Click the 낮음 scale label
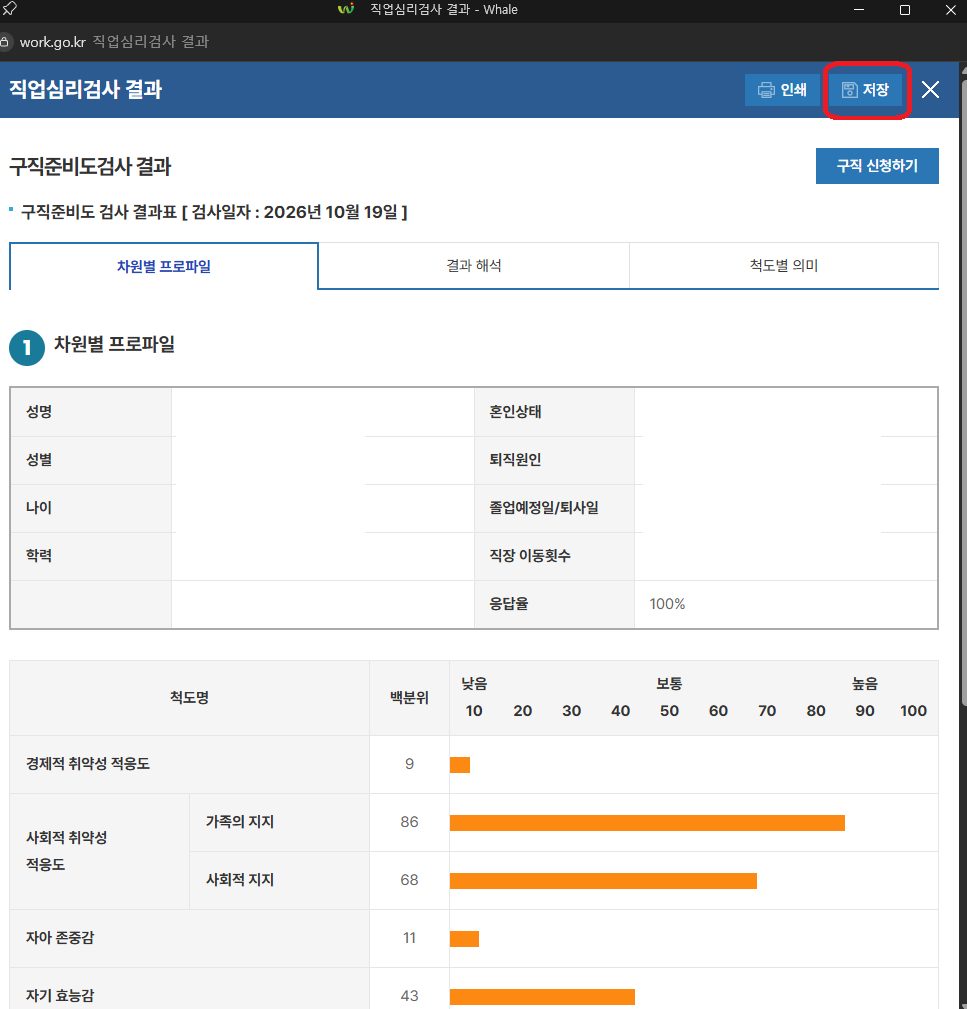The height and width of the screenshot is (1009, 967). pos(474,683)
